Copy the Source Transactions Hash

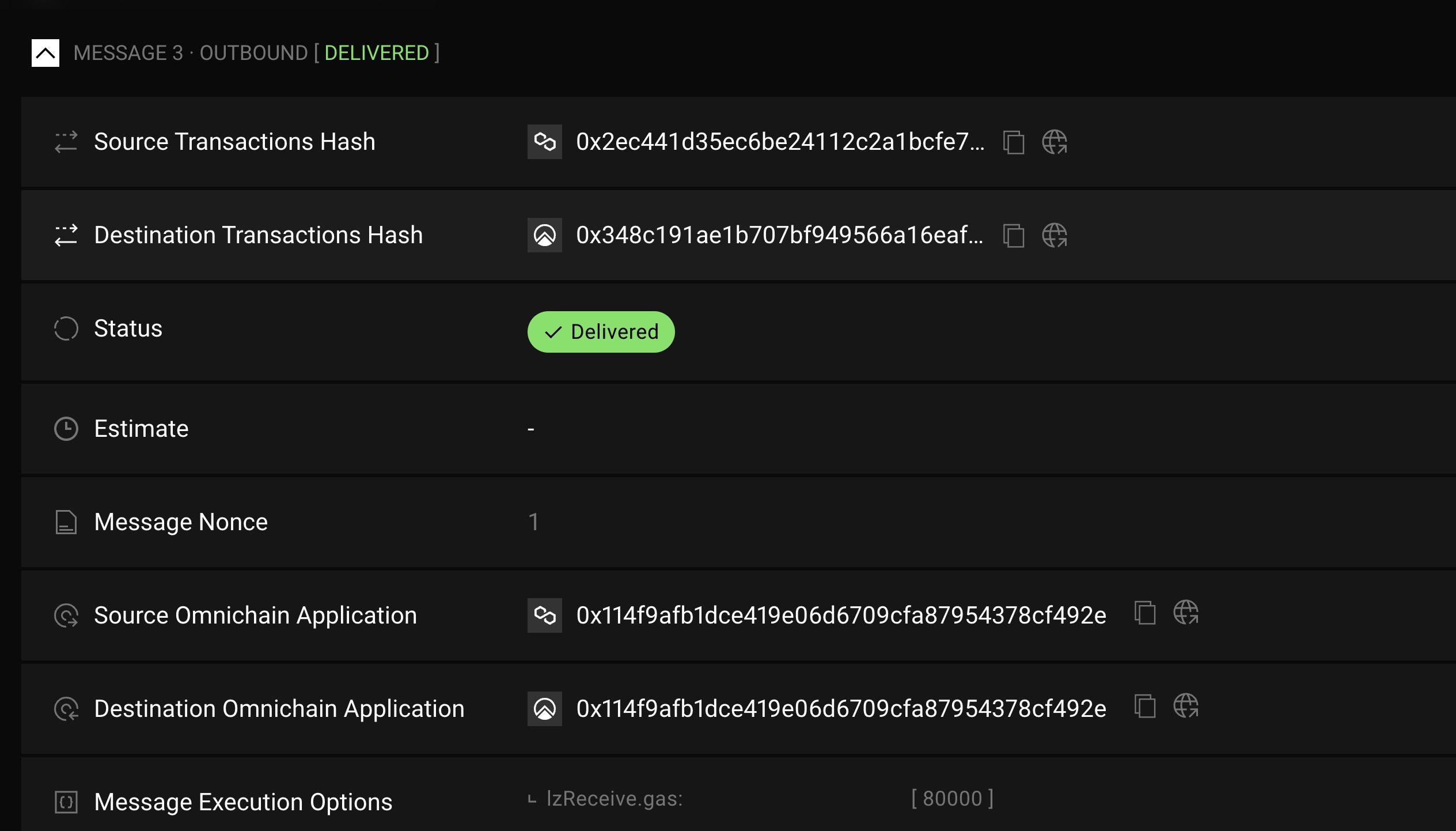tap(1014, 142)
